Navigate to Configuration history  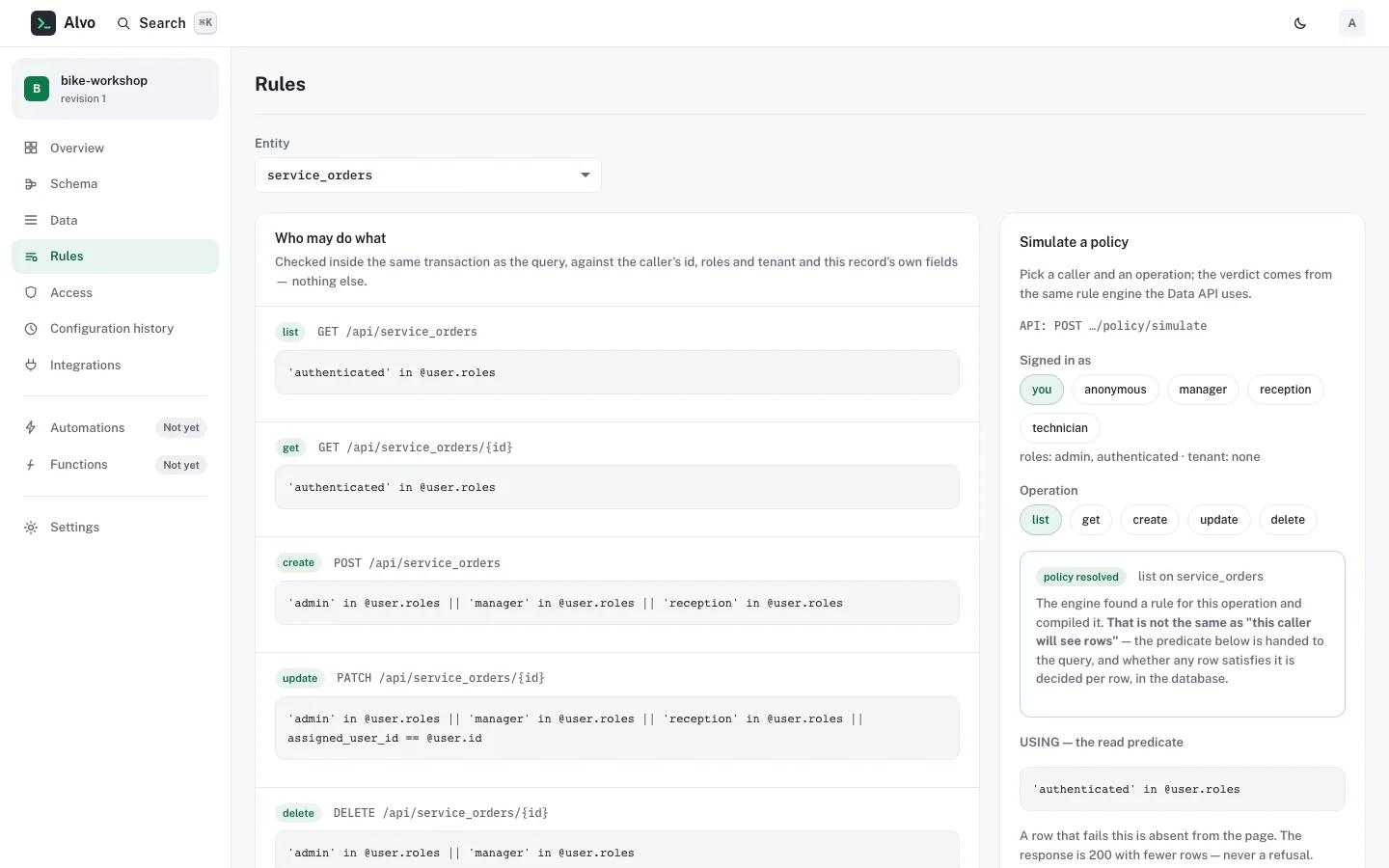[116, 329]
